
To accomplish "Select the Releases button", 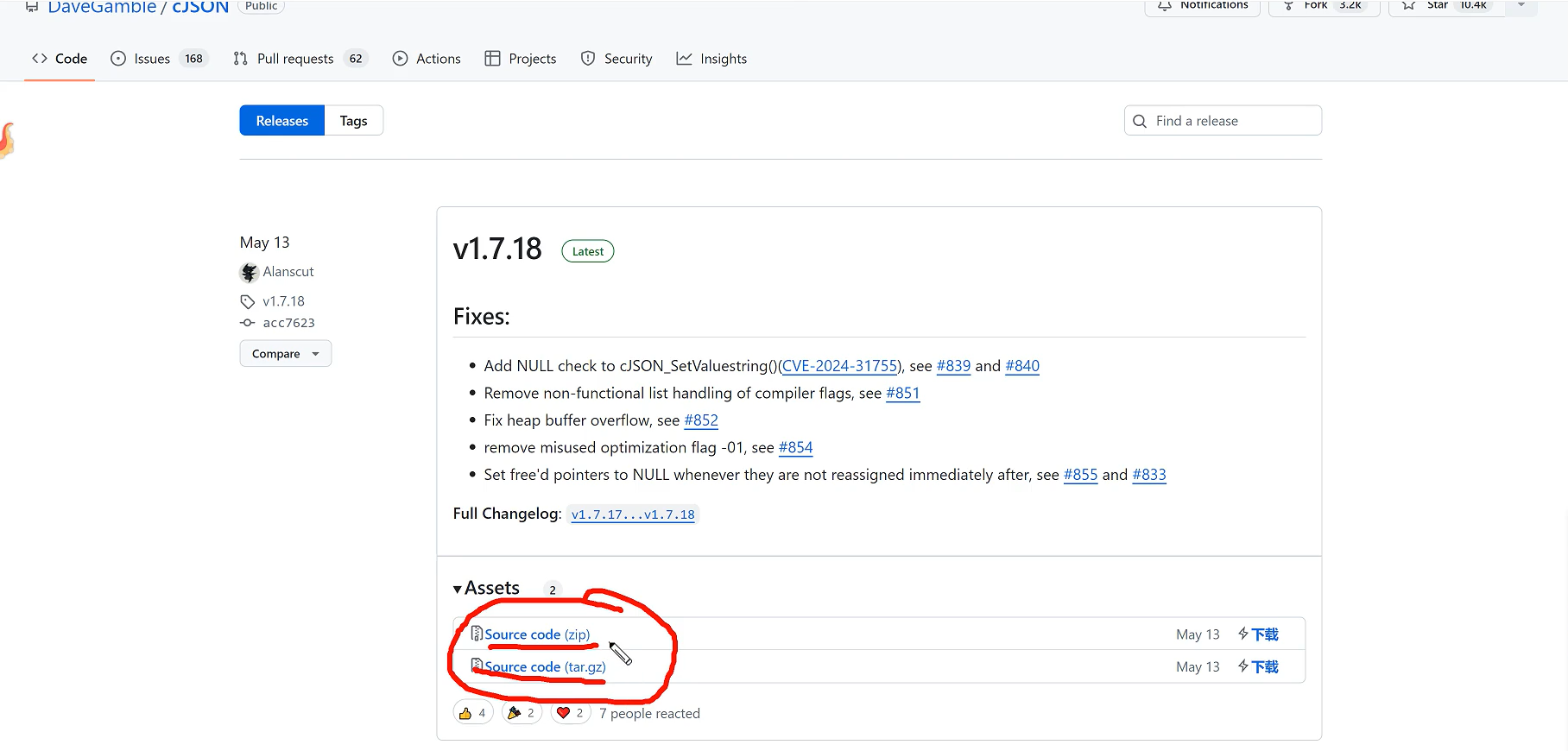I will [281, 121].
